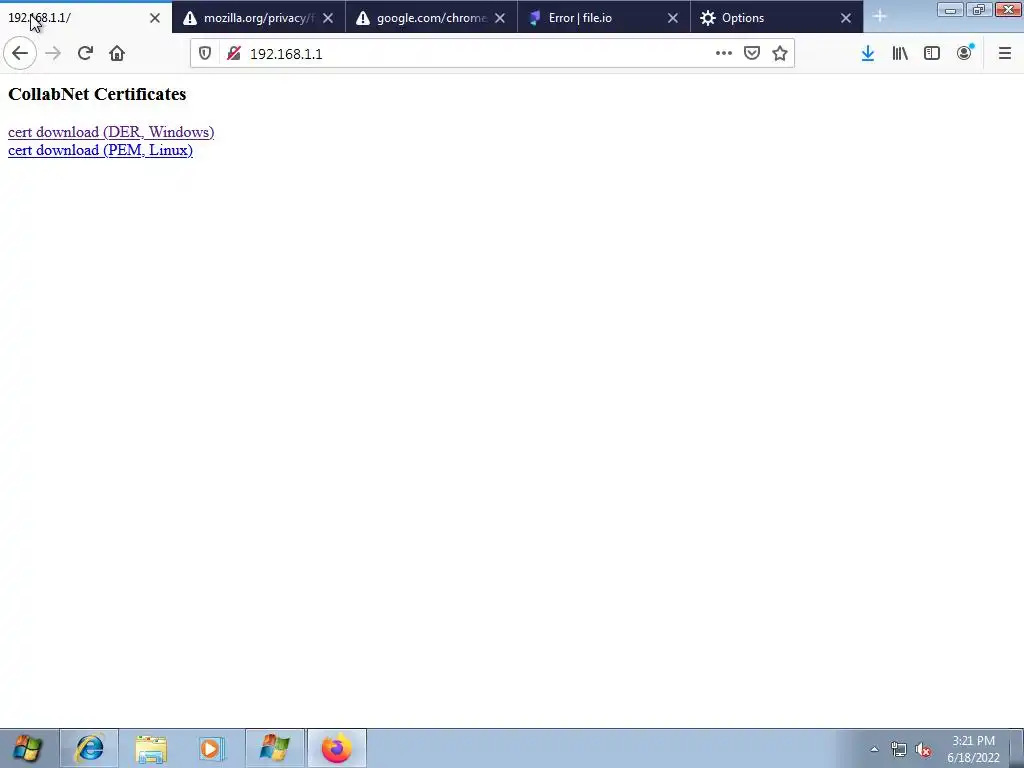Open the Firefox home page
Viewport: 1024px width, 768px height.
(x=117, y=54)
